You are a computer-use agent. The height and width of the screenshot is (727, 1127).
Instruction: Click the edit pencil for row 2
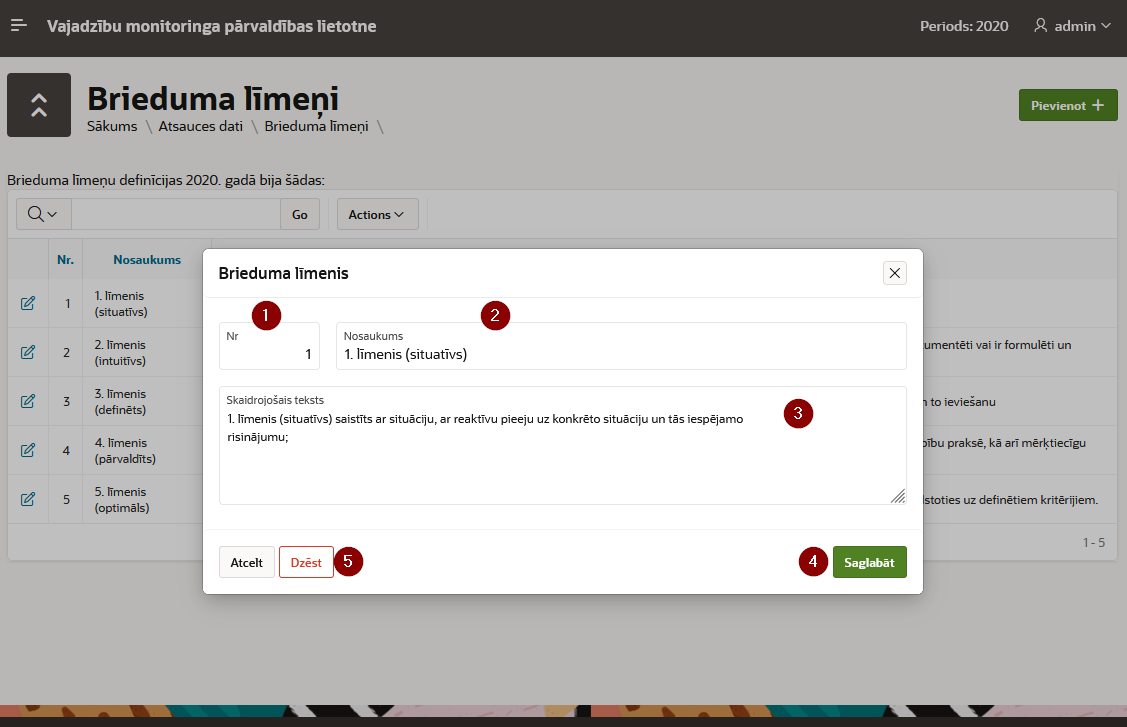point(28,352)
